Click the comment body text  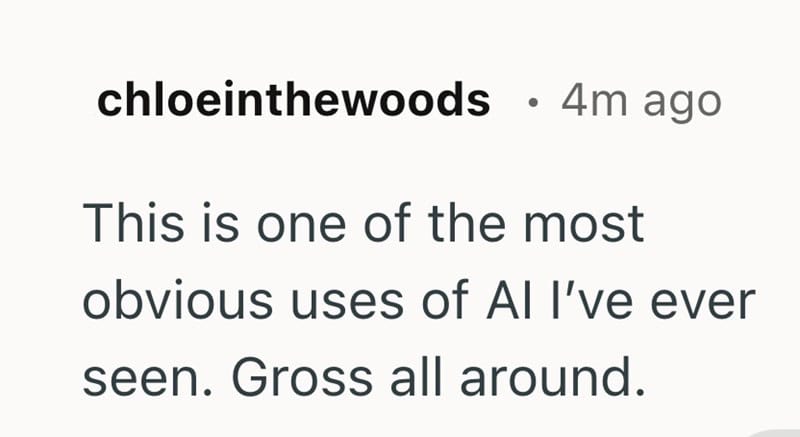[415, 302]
